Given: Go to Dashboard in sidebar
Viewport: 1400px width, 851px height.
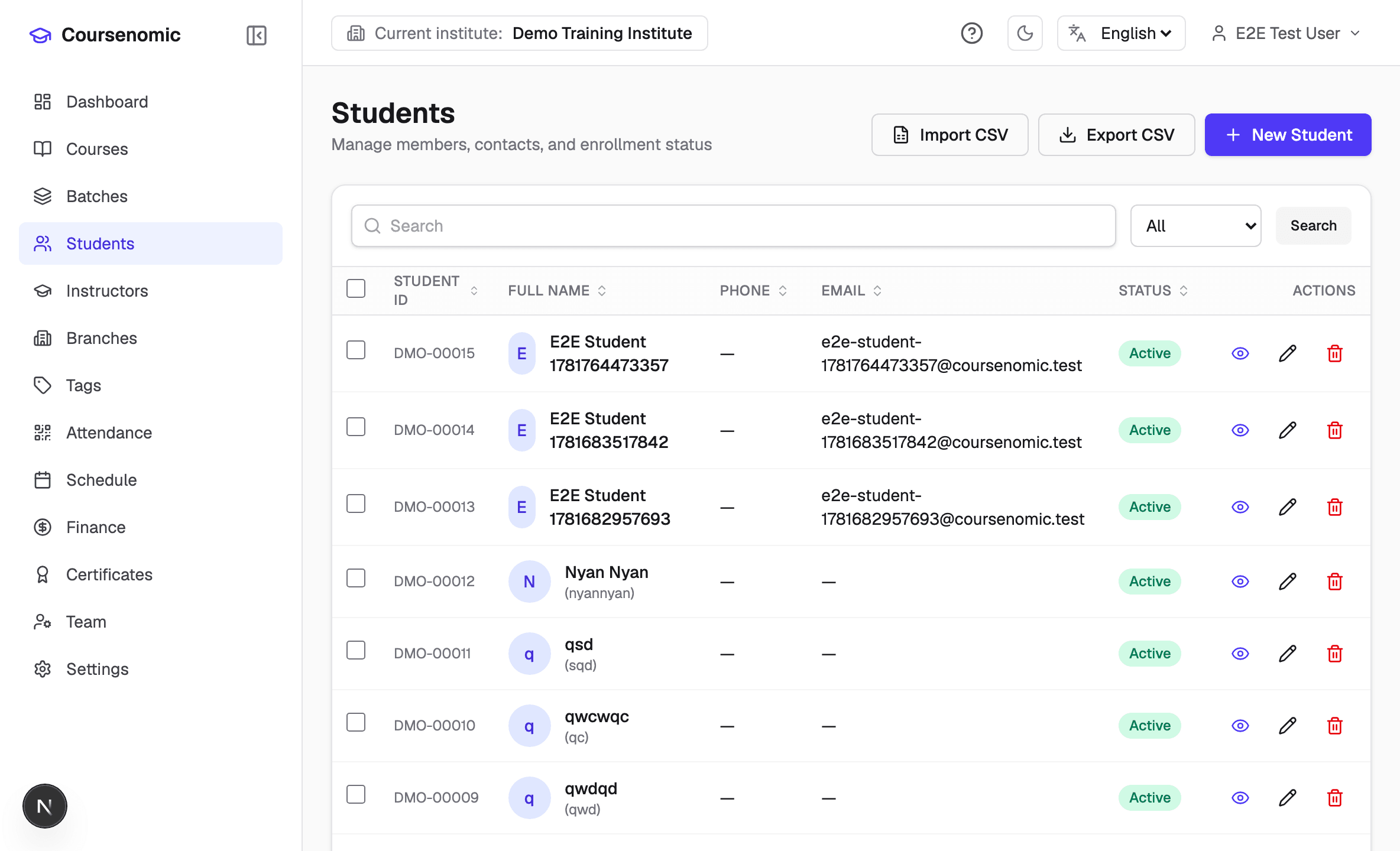Looking at the screenshot, I should click(x=151, y=102).
